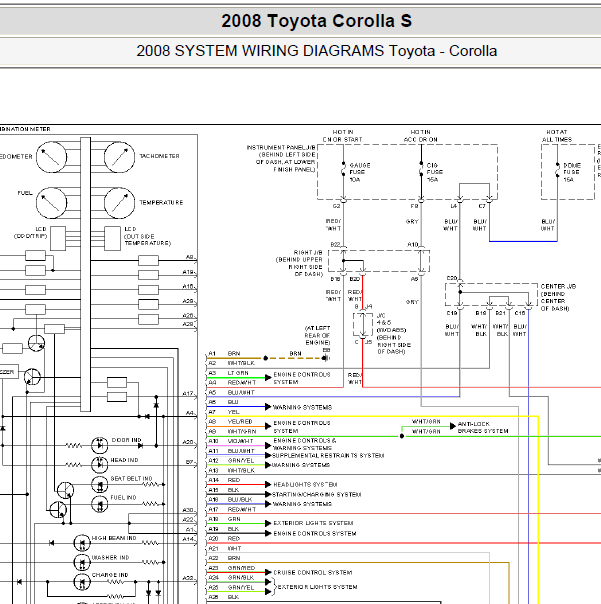Click the SEAT BELT IND LED symbol
This screenshot has height=604, width=601.
tap(99, 485)
